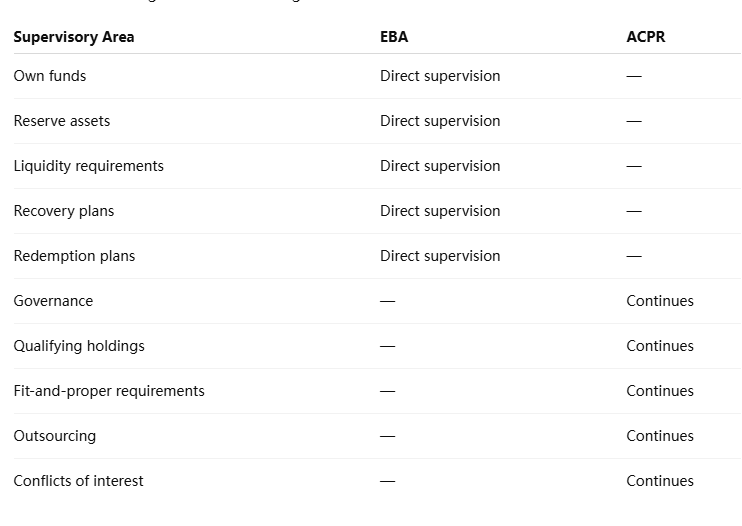The height and width of the screenshot is (526, 742).
Task: Select the Qualifying holdings cell
Action: (x=79, y=346)
